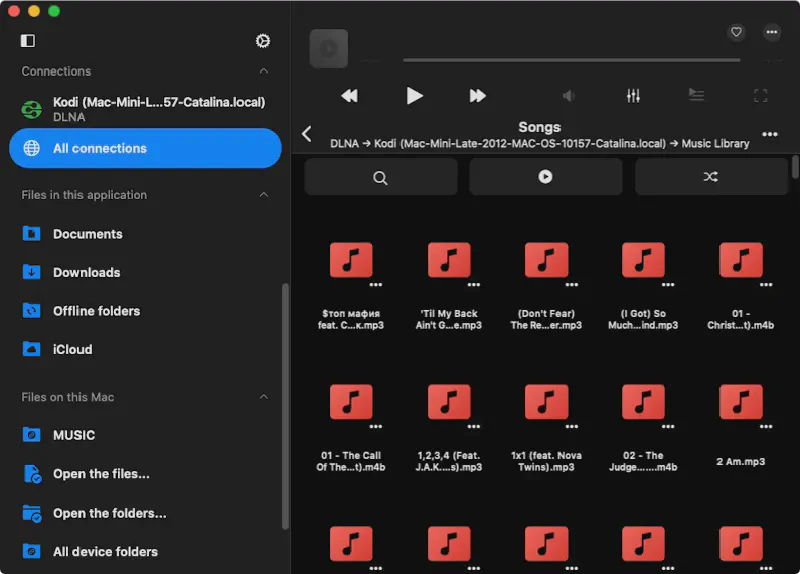This screenshot has width=800, height=574.
Task: Open the equalizer sliders icon
Action: [x=633, y=96]
